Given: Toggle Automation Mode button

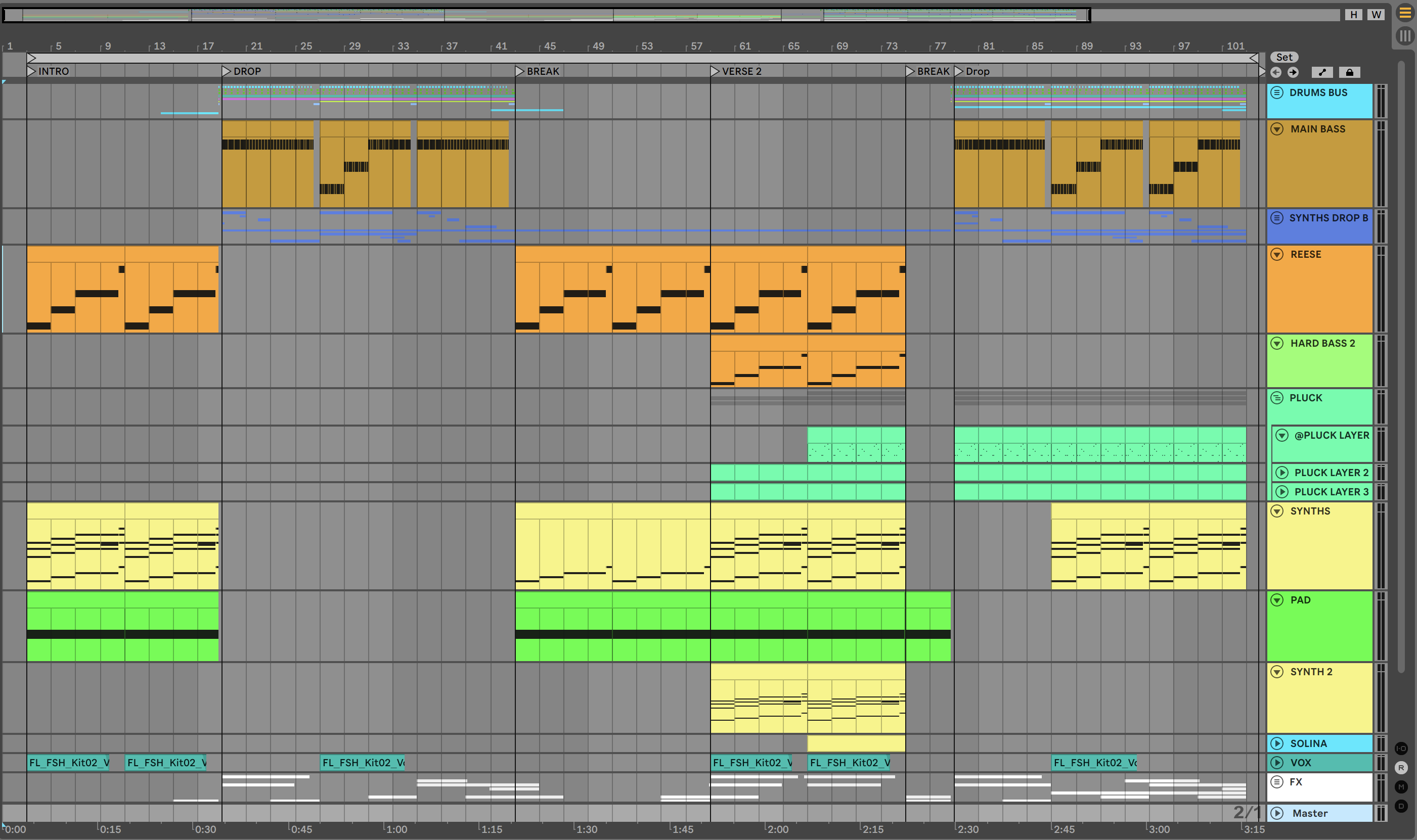Looking at the screenshot, I should click(x=1322, y=72).
